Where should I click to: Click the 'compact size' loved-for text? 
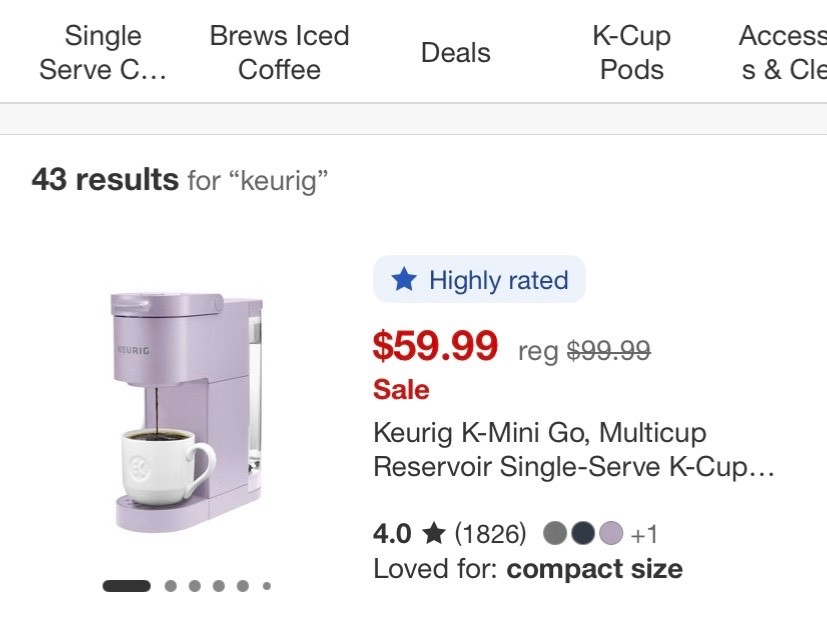click(x=594, y=568)
